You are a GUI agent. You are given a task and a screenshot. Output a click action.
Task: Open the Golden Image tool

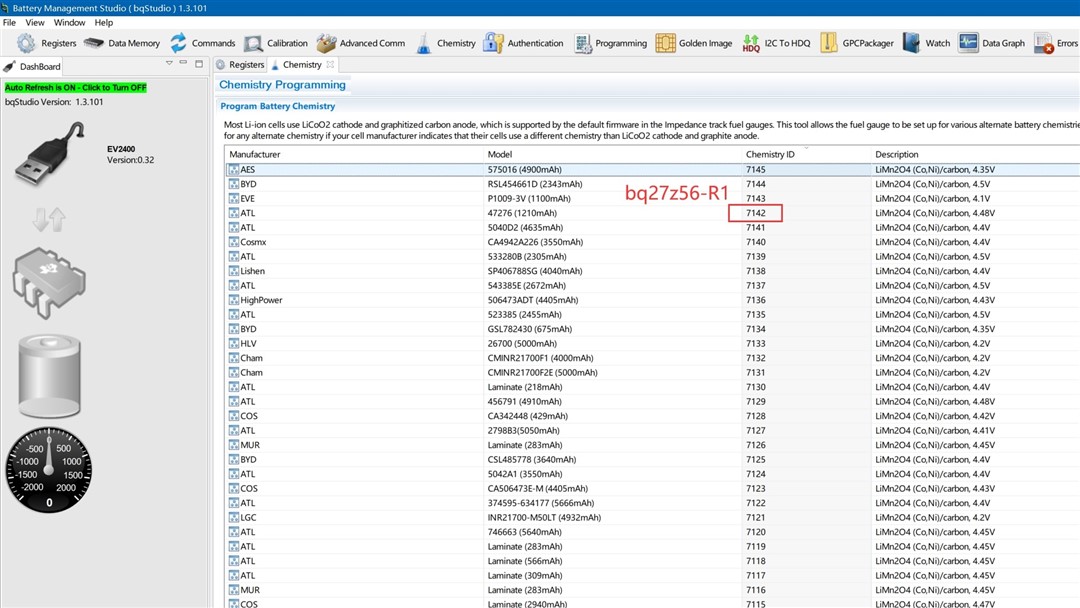point(694,43)
